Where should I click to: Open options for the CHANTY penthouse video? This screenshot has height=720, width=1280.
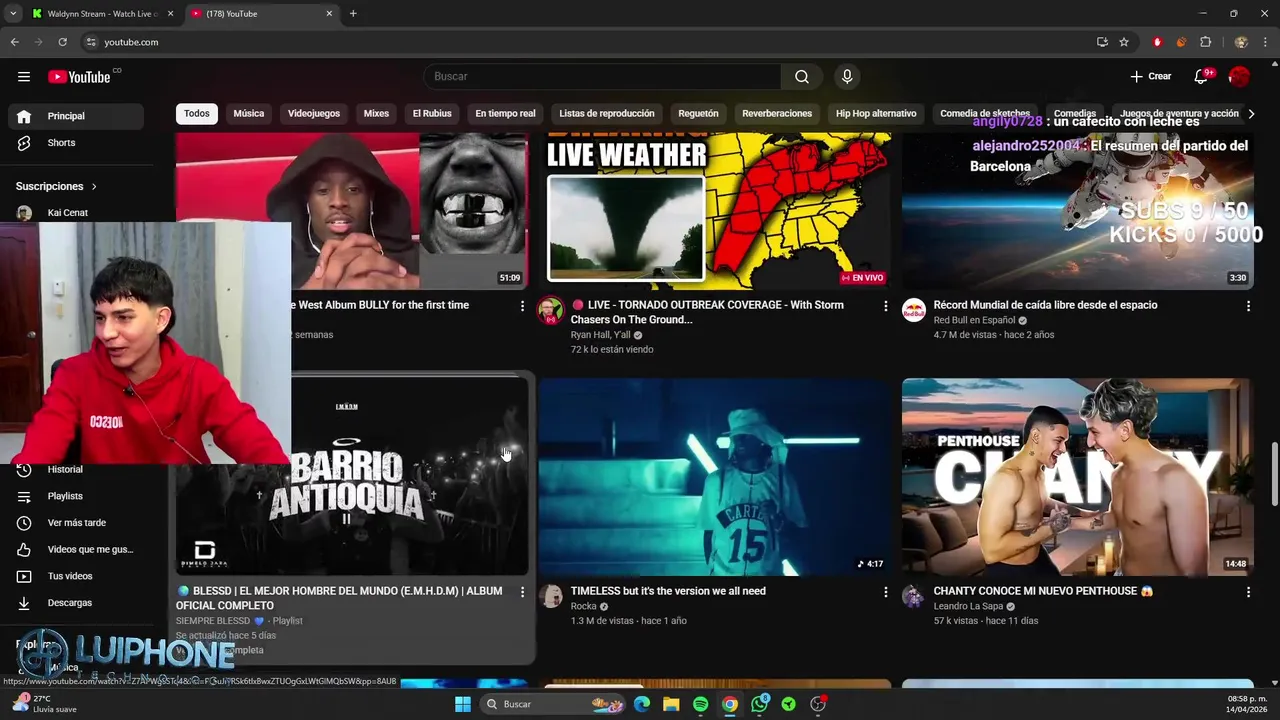click(1248, 592)
